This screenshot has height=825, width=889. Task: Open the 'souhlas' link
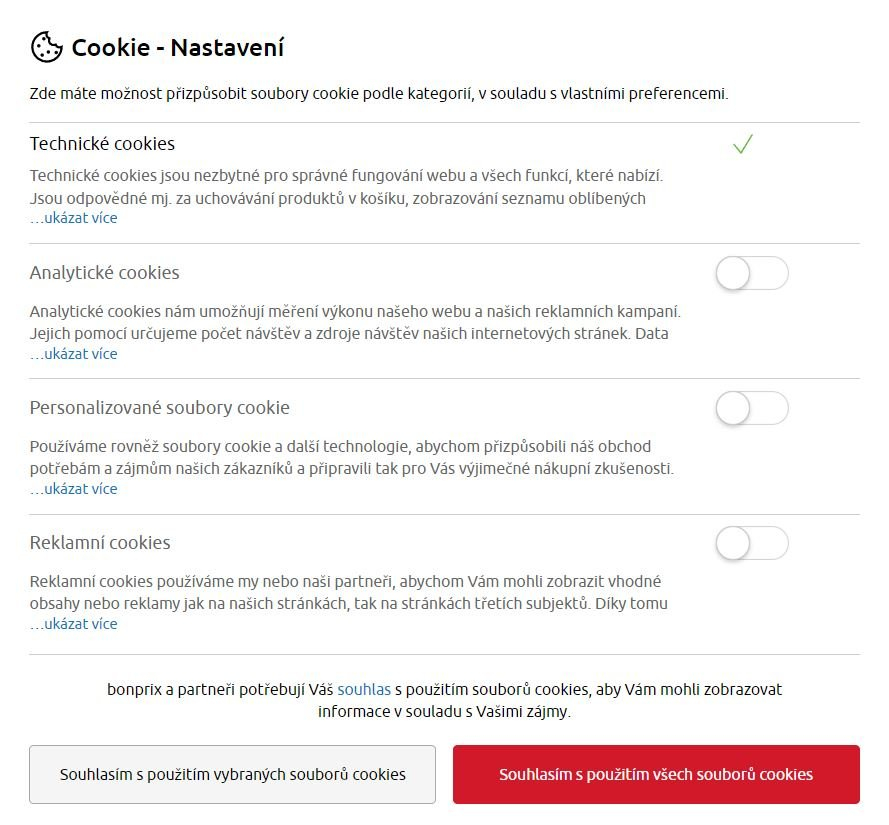364,690
